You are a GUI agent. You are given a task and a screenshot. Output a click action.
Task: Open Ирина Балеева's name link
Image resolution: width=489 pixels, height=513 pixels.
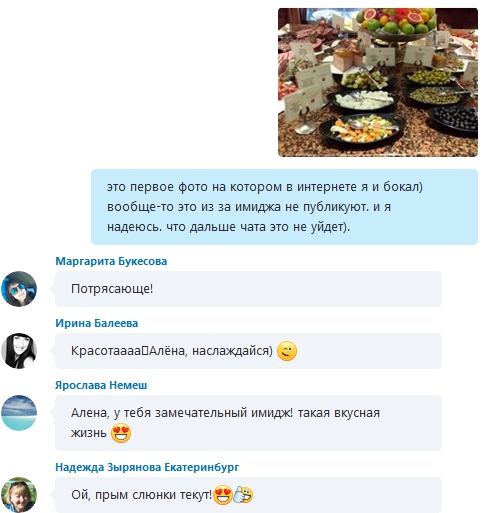point(97,323)
